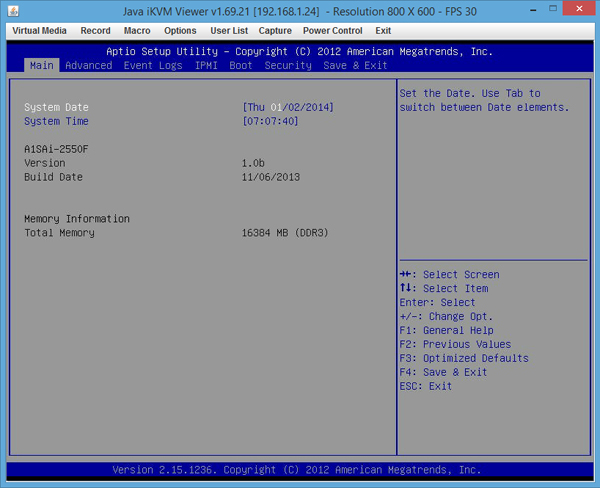Image resolution: width=600 pixels, height=488 pixels.
Task: Switch to the Security tab
Action: 288,65
